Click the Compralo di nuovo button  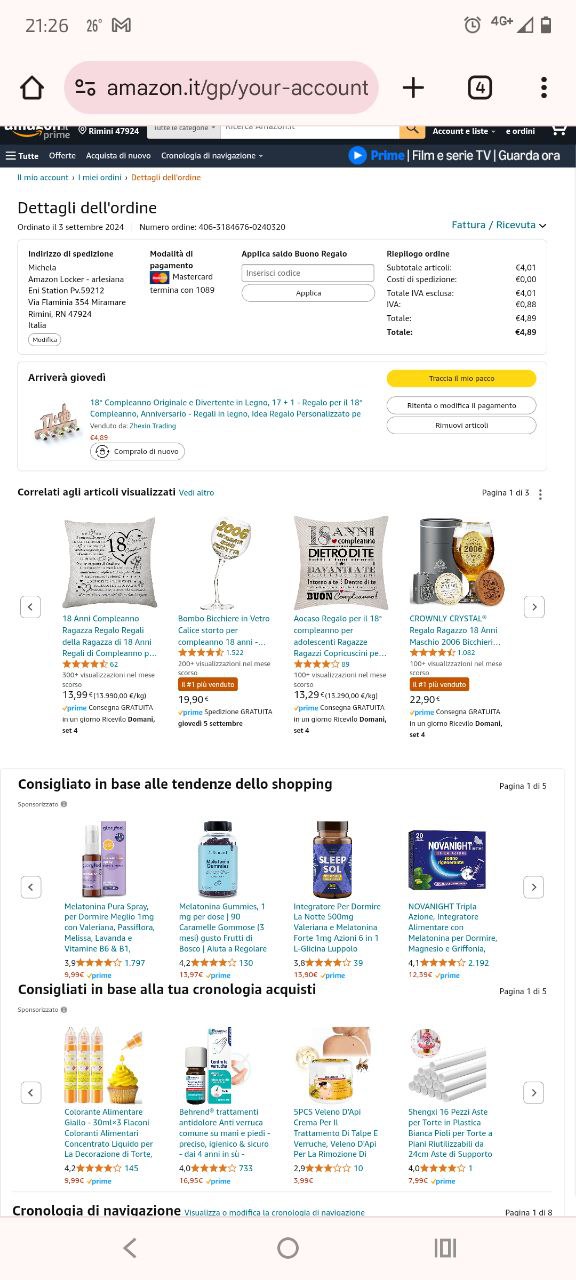tap(137, 452)
